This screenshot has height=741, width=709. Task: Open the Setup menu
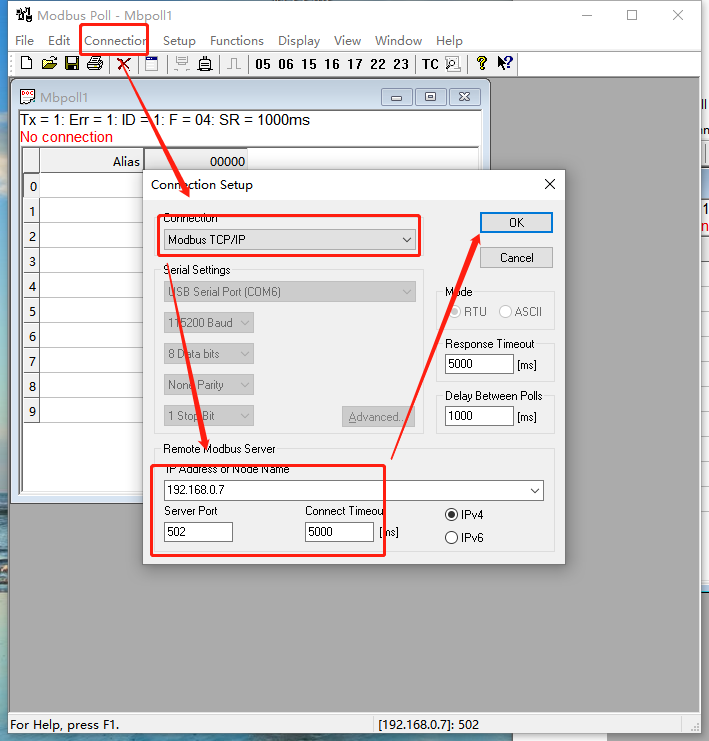(179, 41)
